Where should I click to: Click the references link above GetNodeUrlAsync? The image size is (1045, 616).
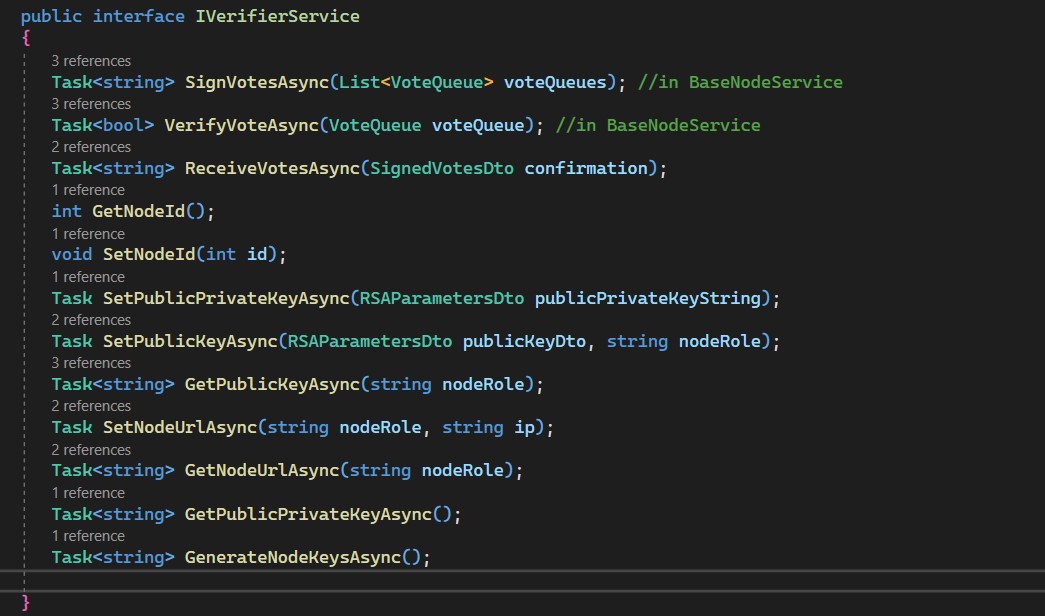click(91, 450)
